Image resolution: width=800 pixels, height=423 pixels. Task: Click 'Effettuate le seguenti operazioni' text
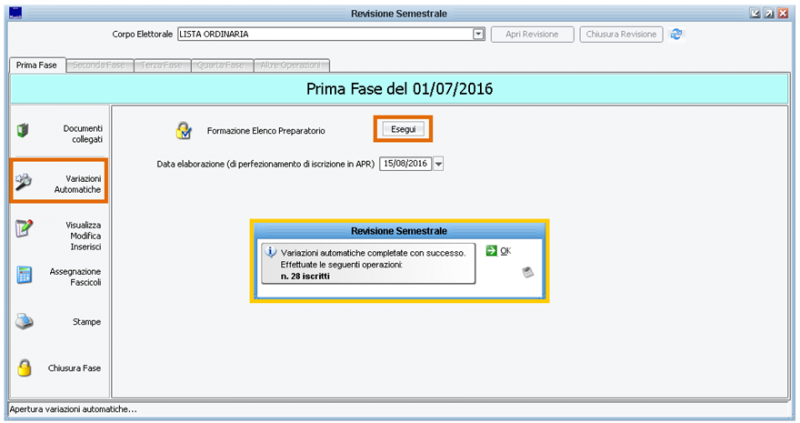point(341,264)
